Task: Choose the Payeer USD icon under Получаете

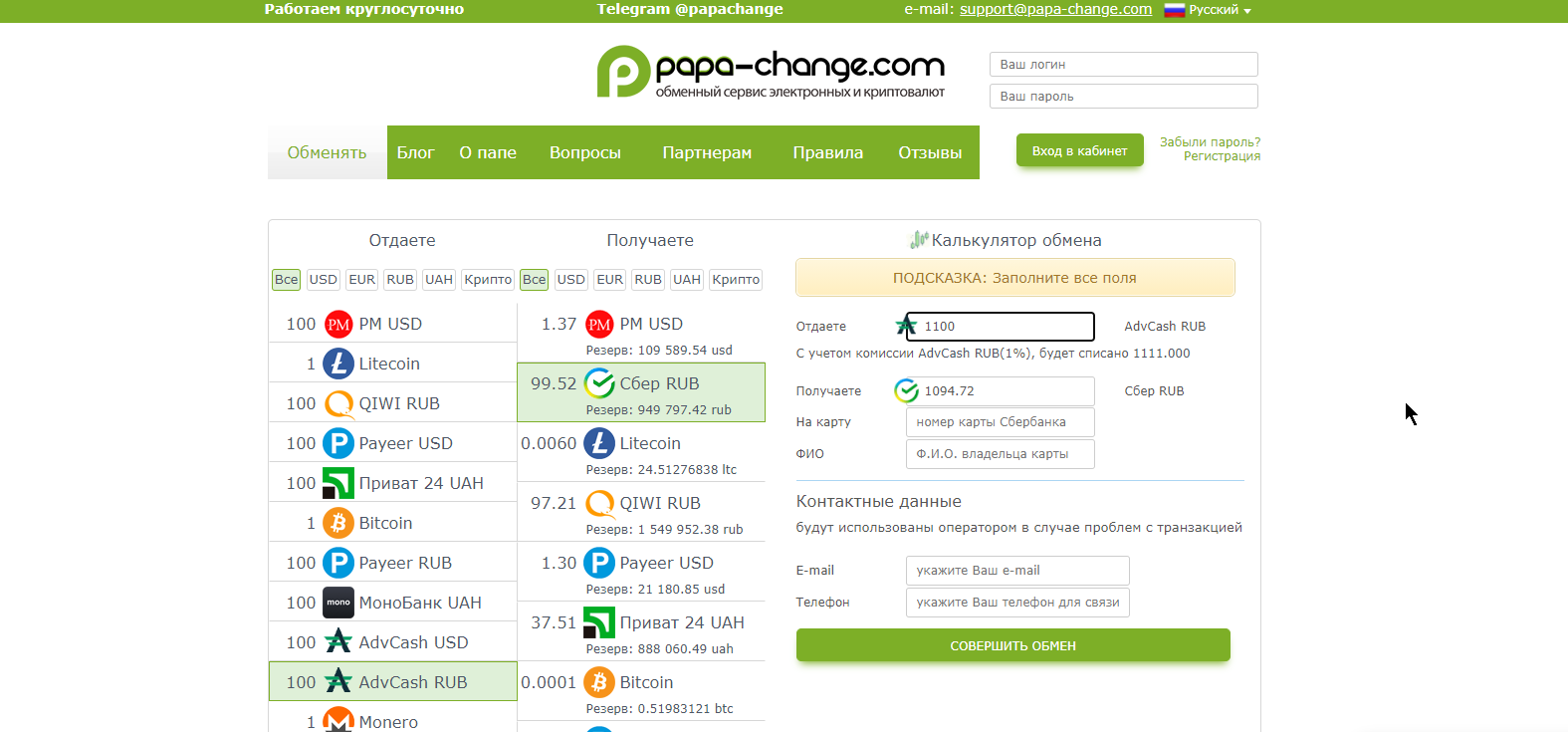Action: click(598, 563)
